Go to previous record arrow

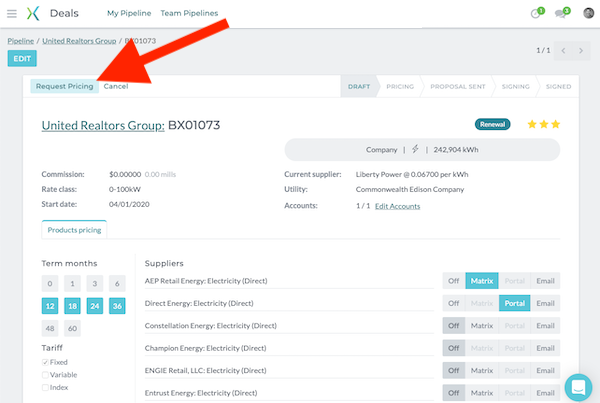(x=563, y=51)
